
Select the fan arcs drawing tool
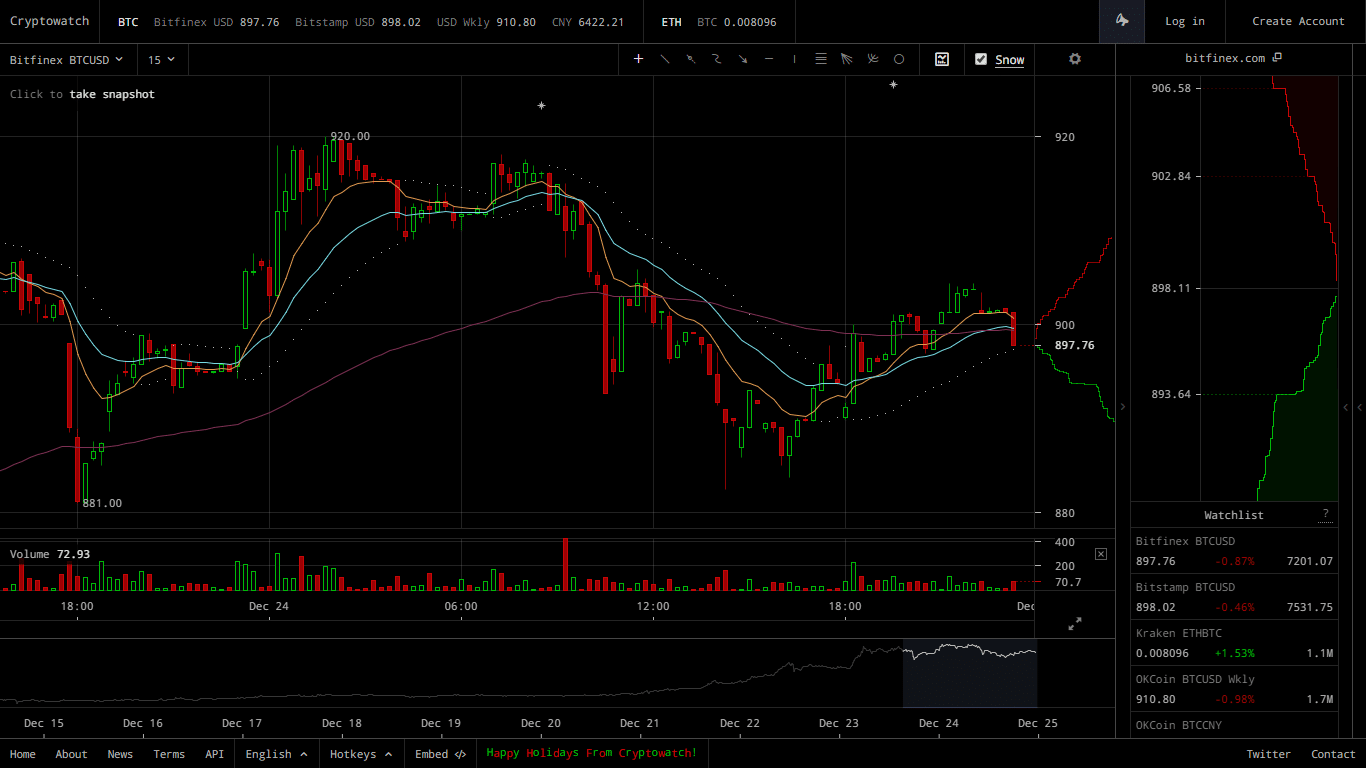pos(873,59)
